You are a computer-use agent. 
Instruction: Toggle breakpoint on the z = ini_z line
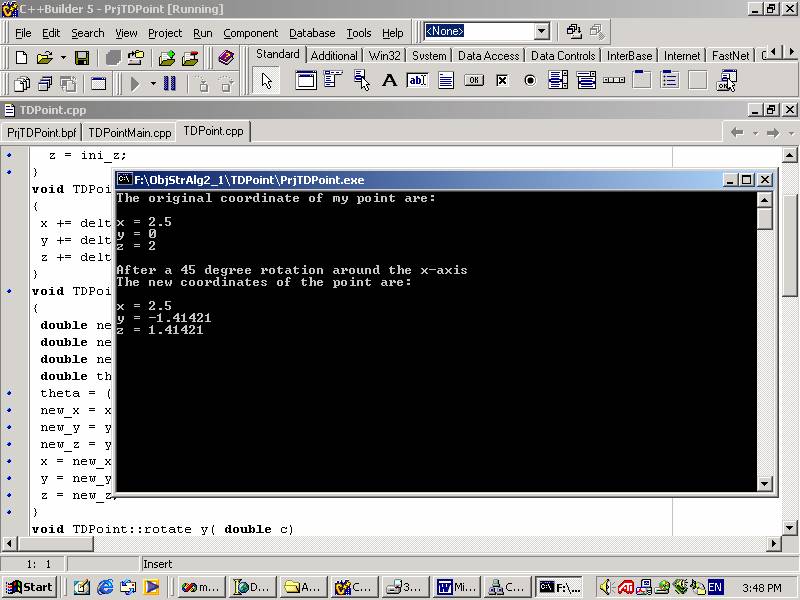point(10,155)
